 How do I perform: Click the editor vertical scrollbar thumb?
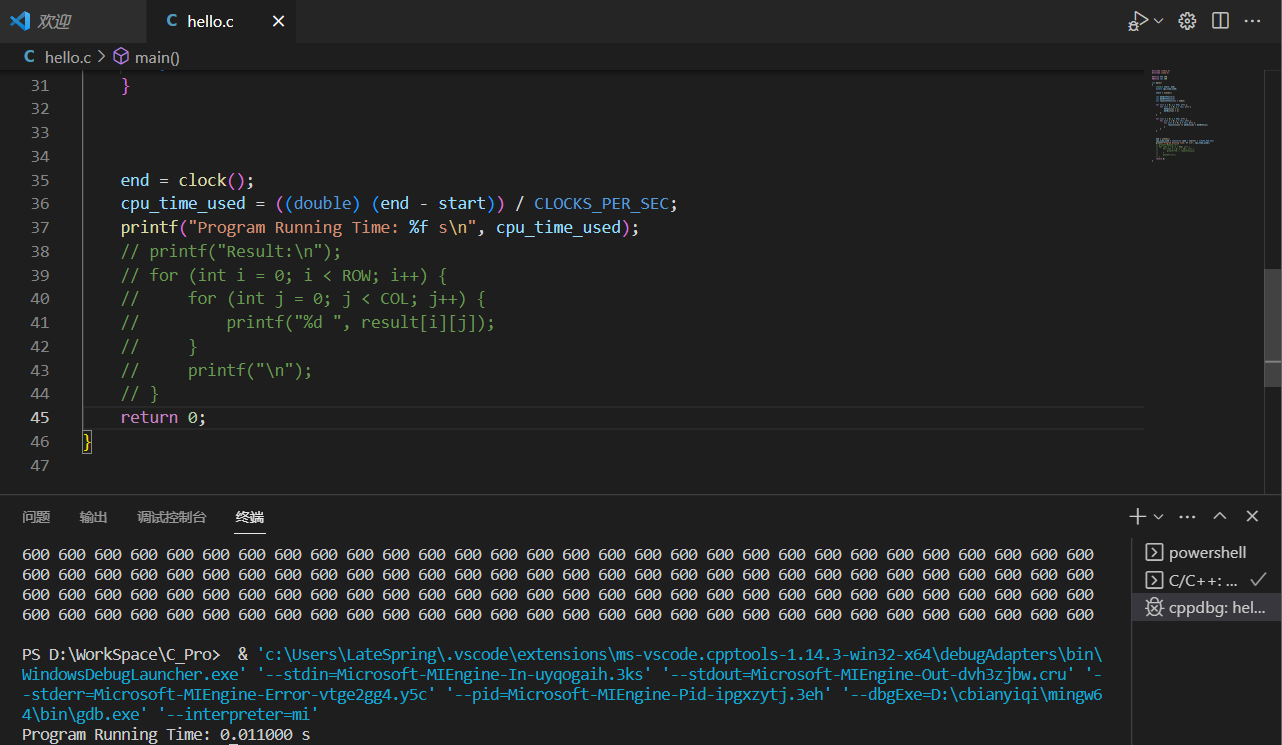click(x=1272, y=327)
